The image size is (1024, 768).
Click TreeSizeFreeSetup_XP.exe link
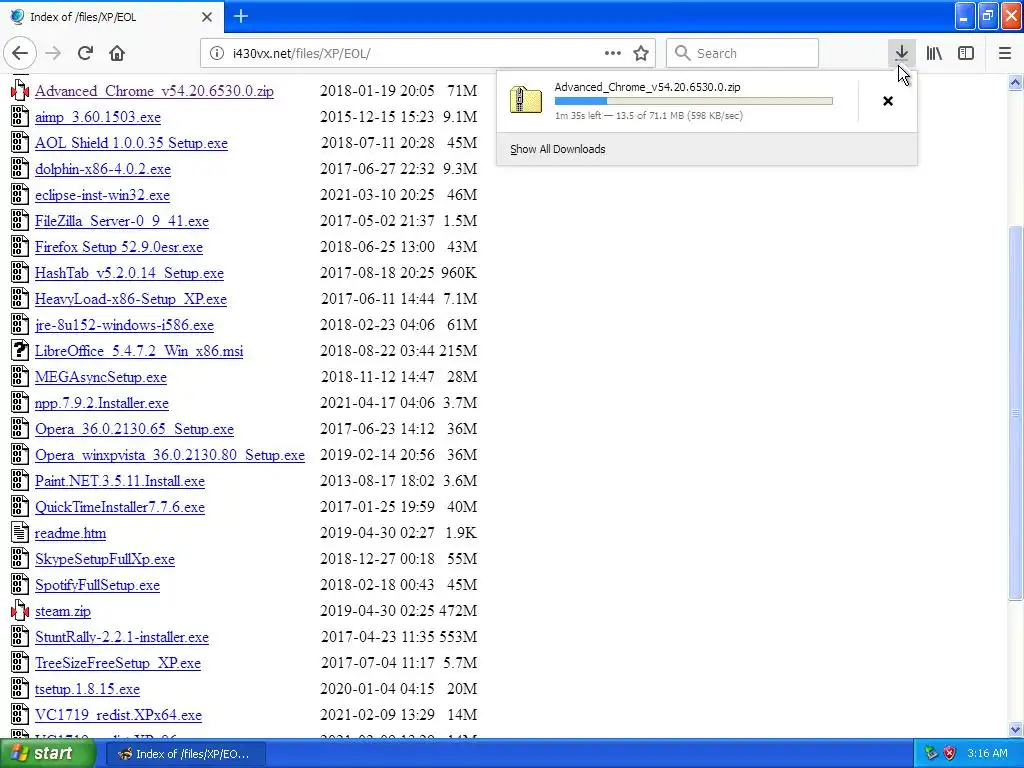[x=118, y=663]
